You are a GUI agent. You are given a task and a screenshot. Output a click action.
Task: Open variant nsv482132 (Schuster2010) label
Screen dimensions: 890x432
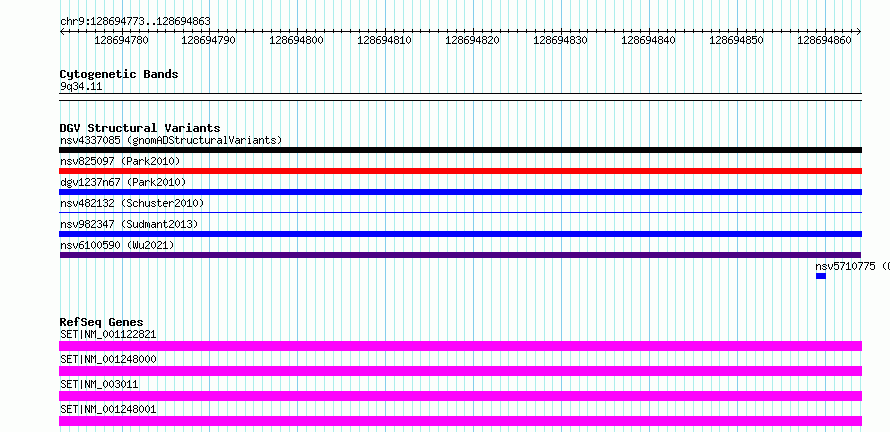pyautogui.click(x=132, y=203)
